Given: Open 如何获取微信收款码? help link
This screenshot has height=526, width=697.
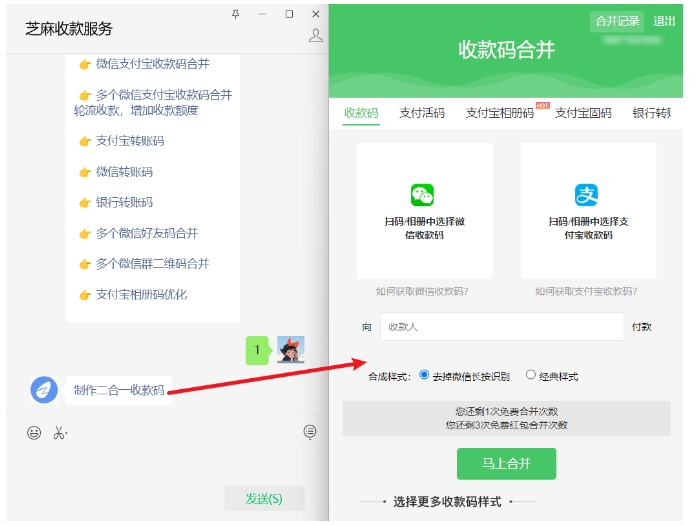Looking at the screenshot, I should (422, 292).
